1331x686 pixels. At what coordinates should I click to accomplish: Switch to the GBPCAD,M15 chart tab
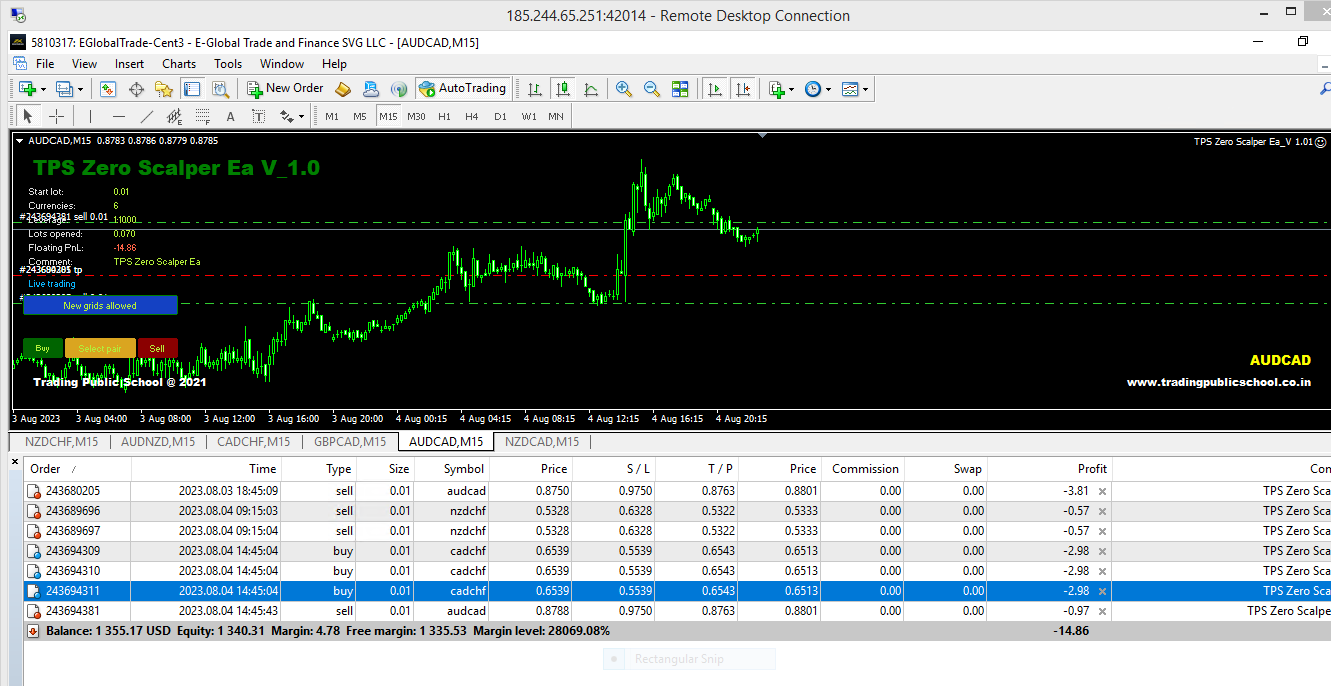[349, 441]
